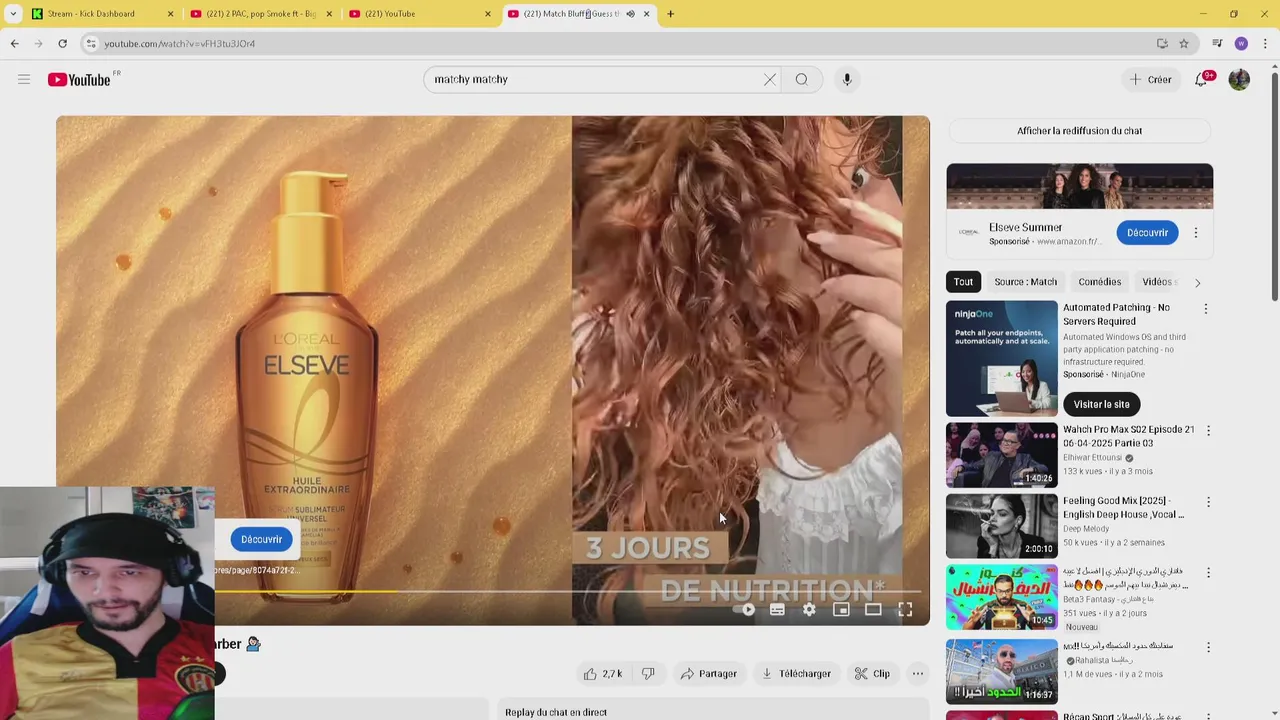Open NinjaOne ad thumbnail
The height and width of the screenshot is (720, 1280).
(x=1001, y=358)
